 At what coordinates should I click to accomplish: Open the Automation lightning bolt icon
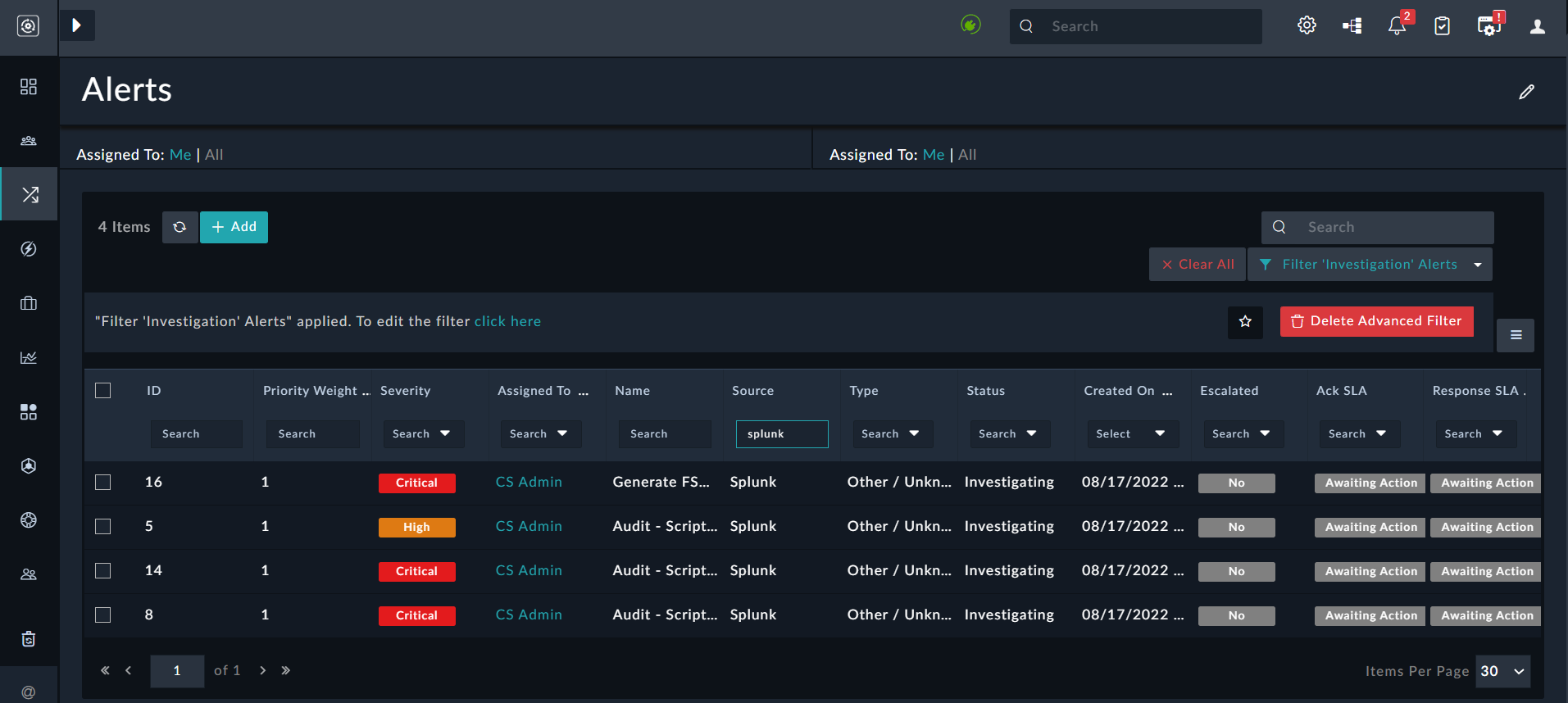(29, 249)
